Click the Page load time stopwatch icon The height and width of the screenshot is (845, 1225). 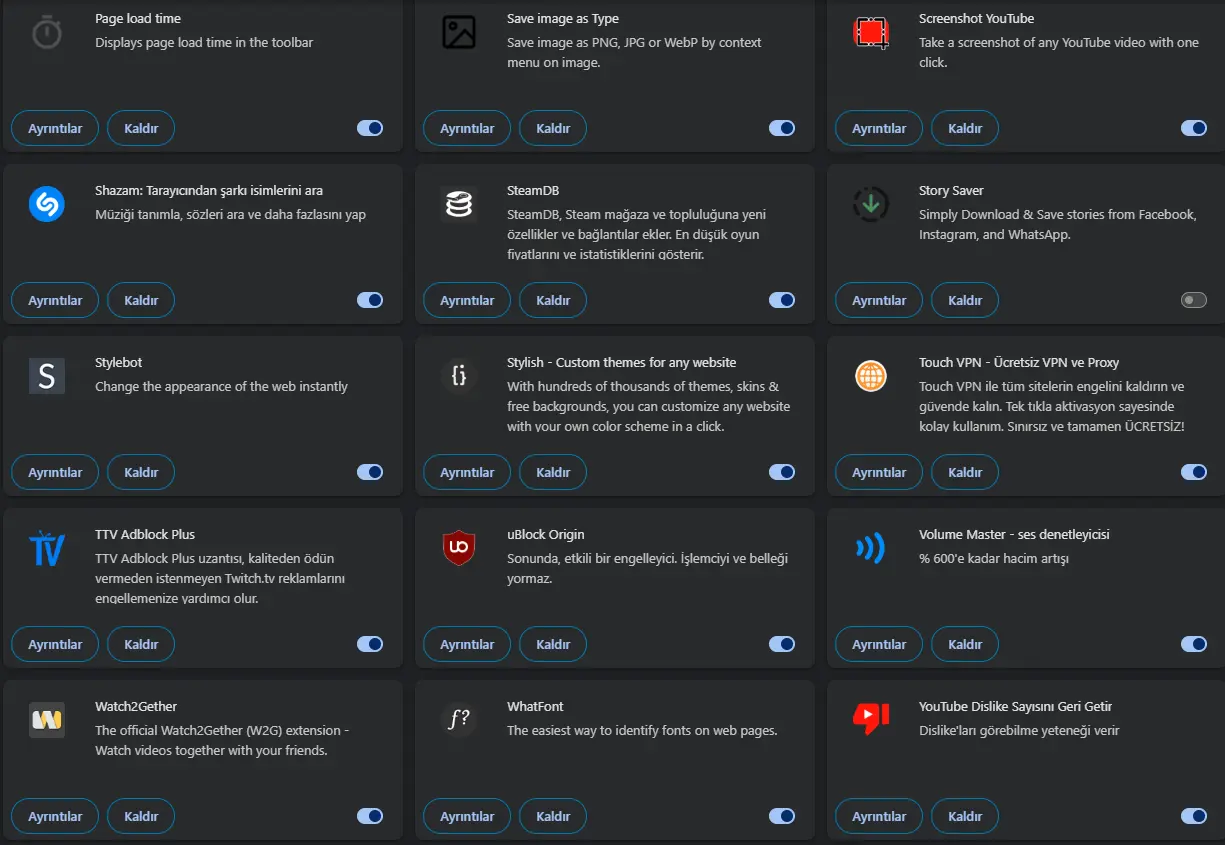click(47, 33)
